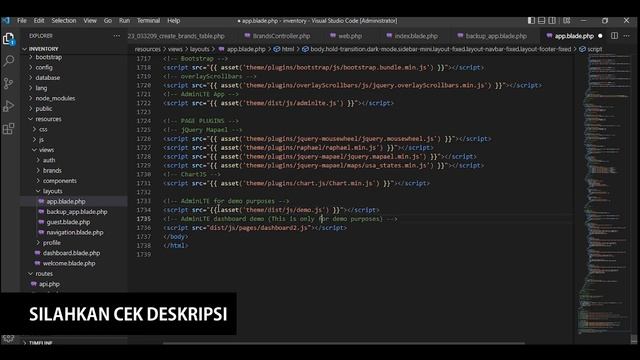Collapse the resources folder

(48, 119)
